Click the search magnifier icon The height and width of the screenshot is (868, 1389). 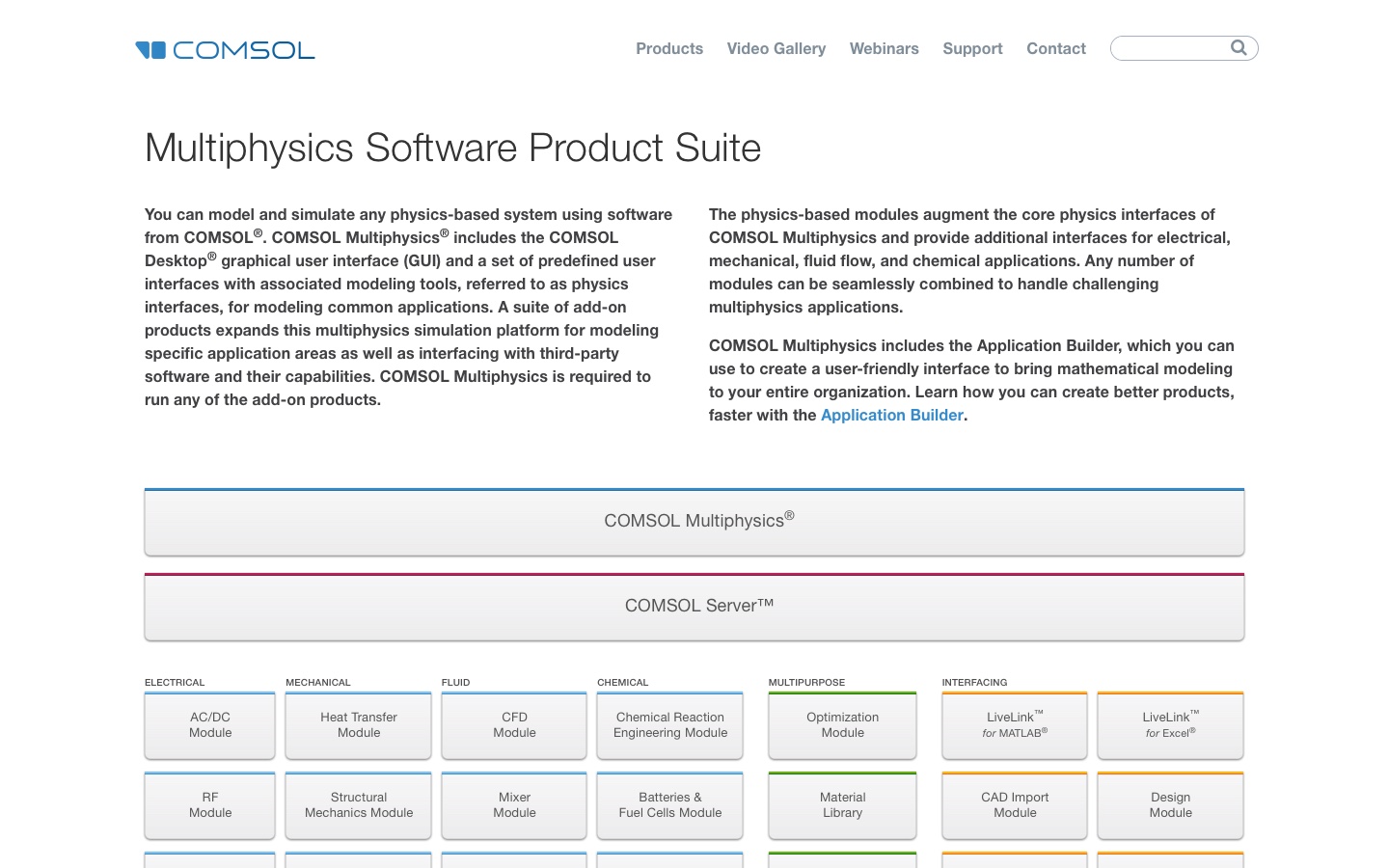[1239, 48]
